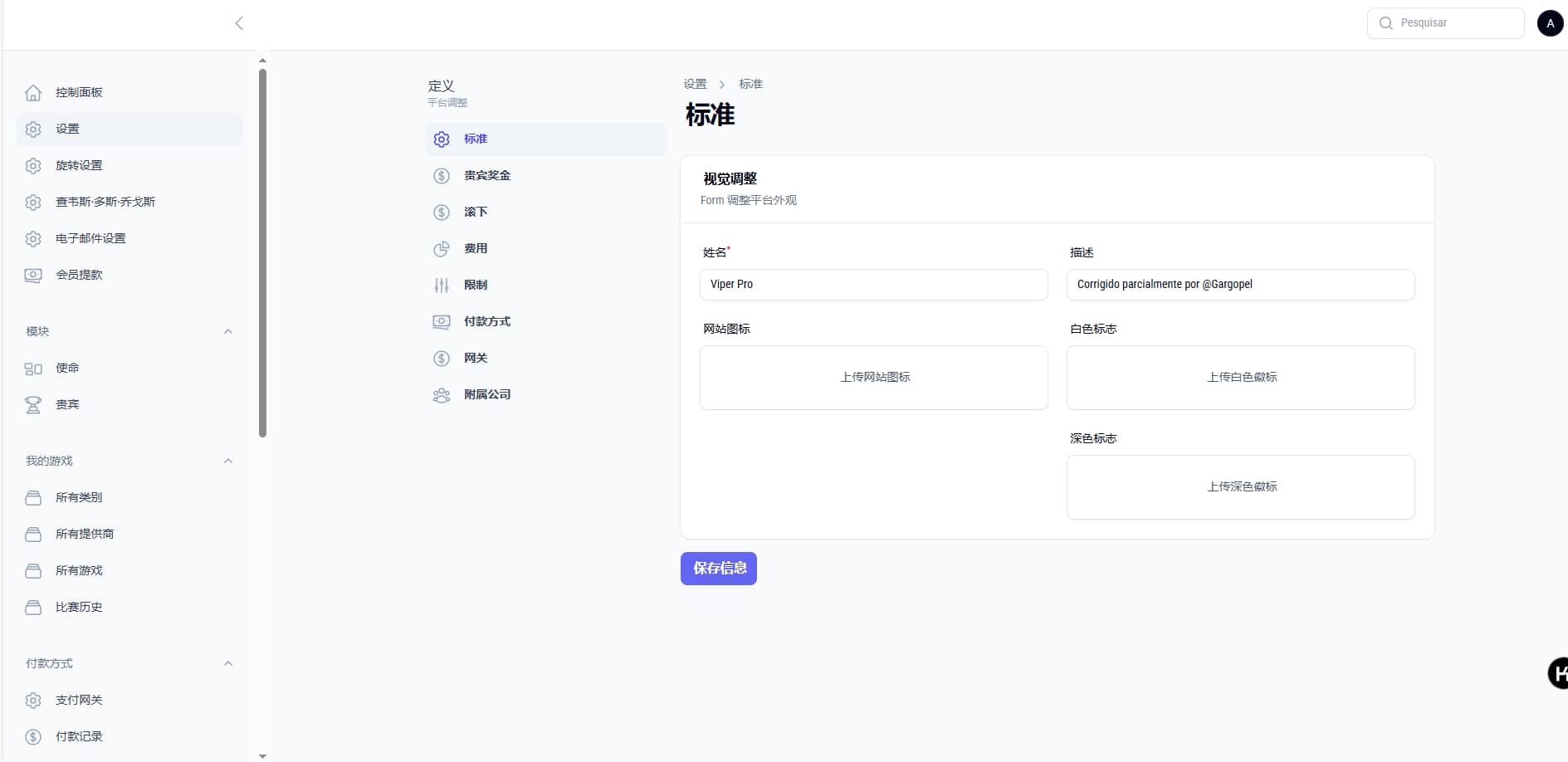This screenshot has height=762, width=1568.
Task: Collapse the 我的游戏 section chevron
Action: 228,462
